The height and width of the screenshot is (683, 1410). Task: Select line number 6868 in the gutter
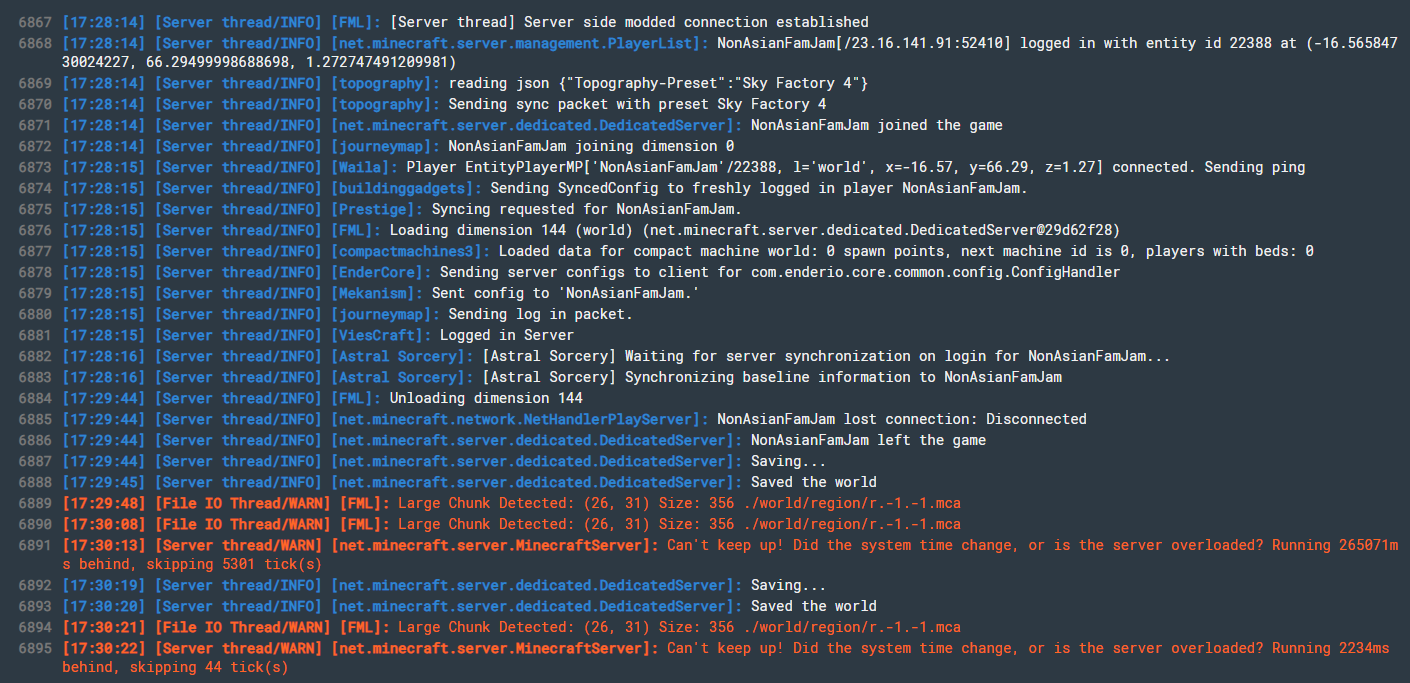35,43
